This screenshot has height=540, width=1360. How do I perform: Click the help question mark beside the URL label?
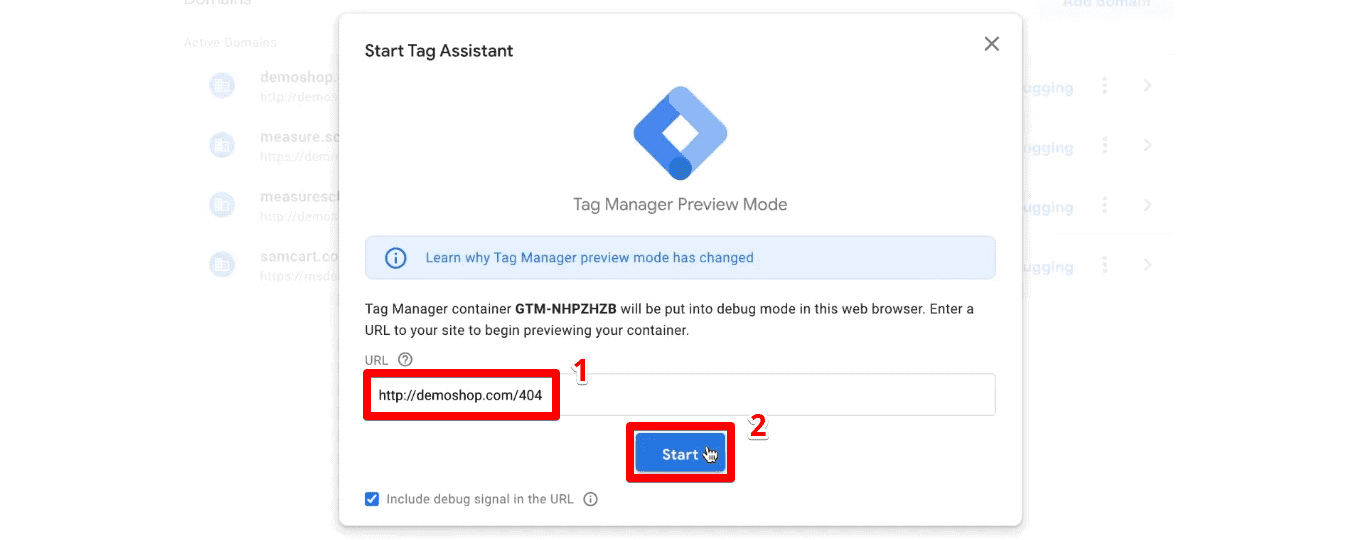[x=405, y=360]
